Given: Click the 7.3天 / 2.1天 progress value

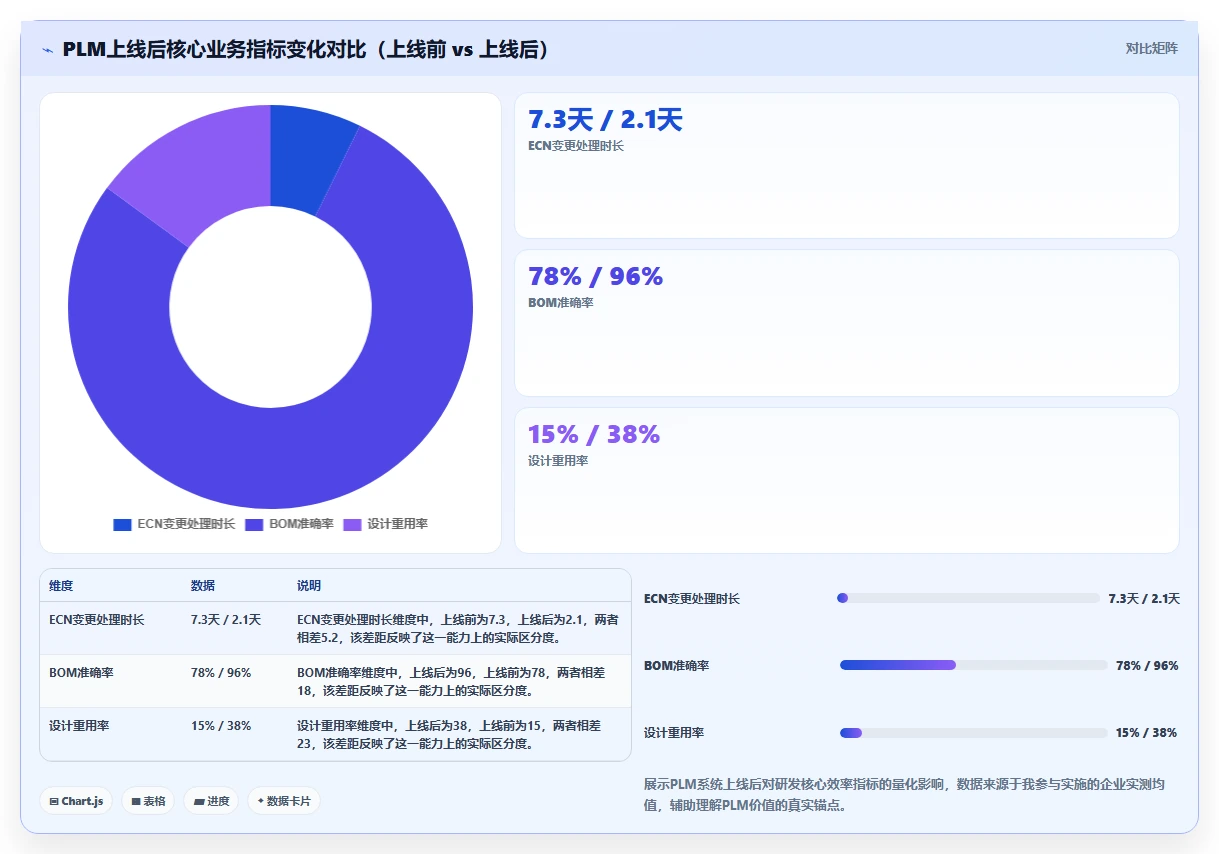Looking at the screenshot, I should pos(1144,599).
